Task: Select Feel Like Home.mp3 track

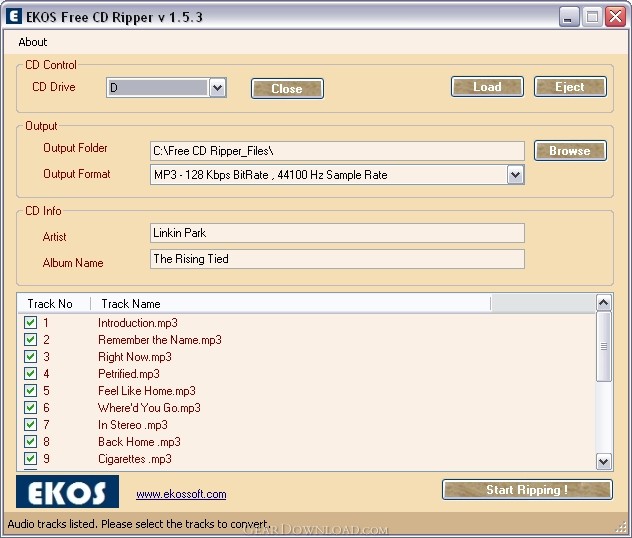Action: click(147, 391)
